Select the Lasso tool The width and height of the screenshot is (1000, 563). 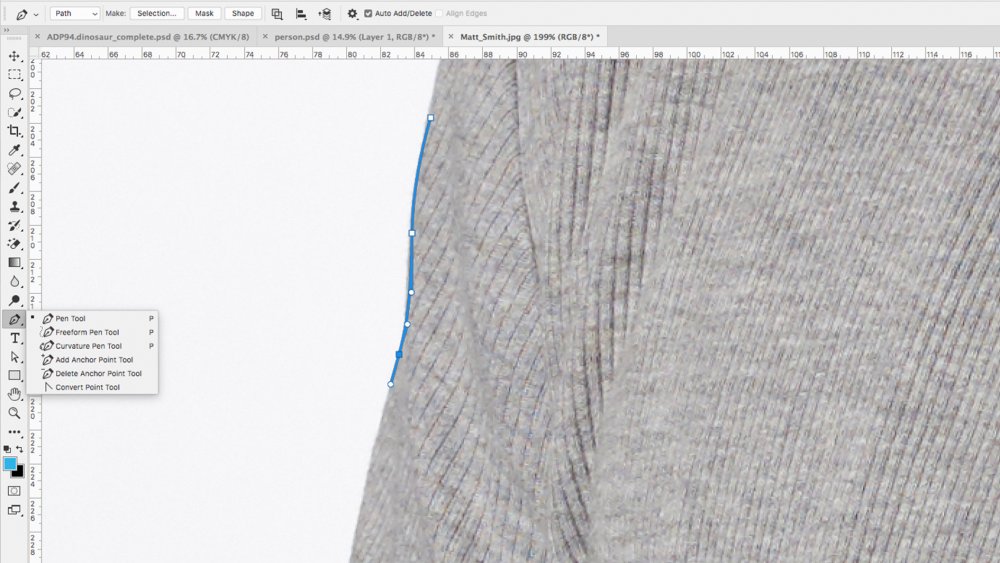point(14,94)
